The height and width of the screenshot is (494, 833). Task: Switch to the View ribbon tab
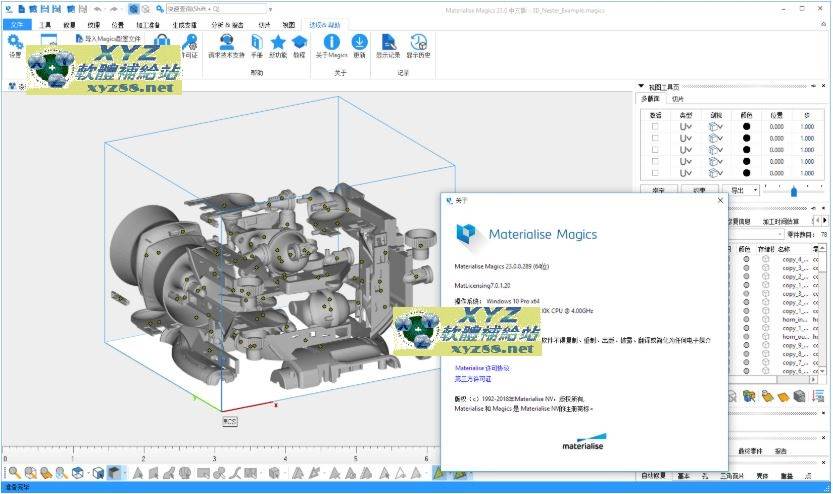pyautogui.click(x=288, y=25)
